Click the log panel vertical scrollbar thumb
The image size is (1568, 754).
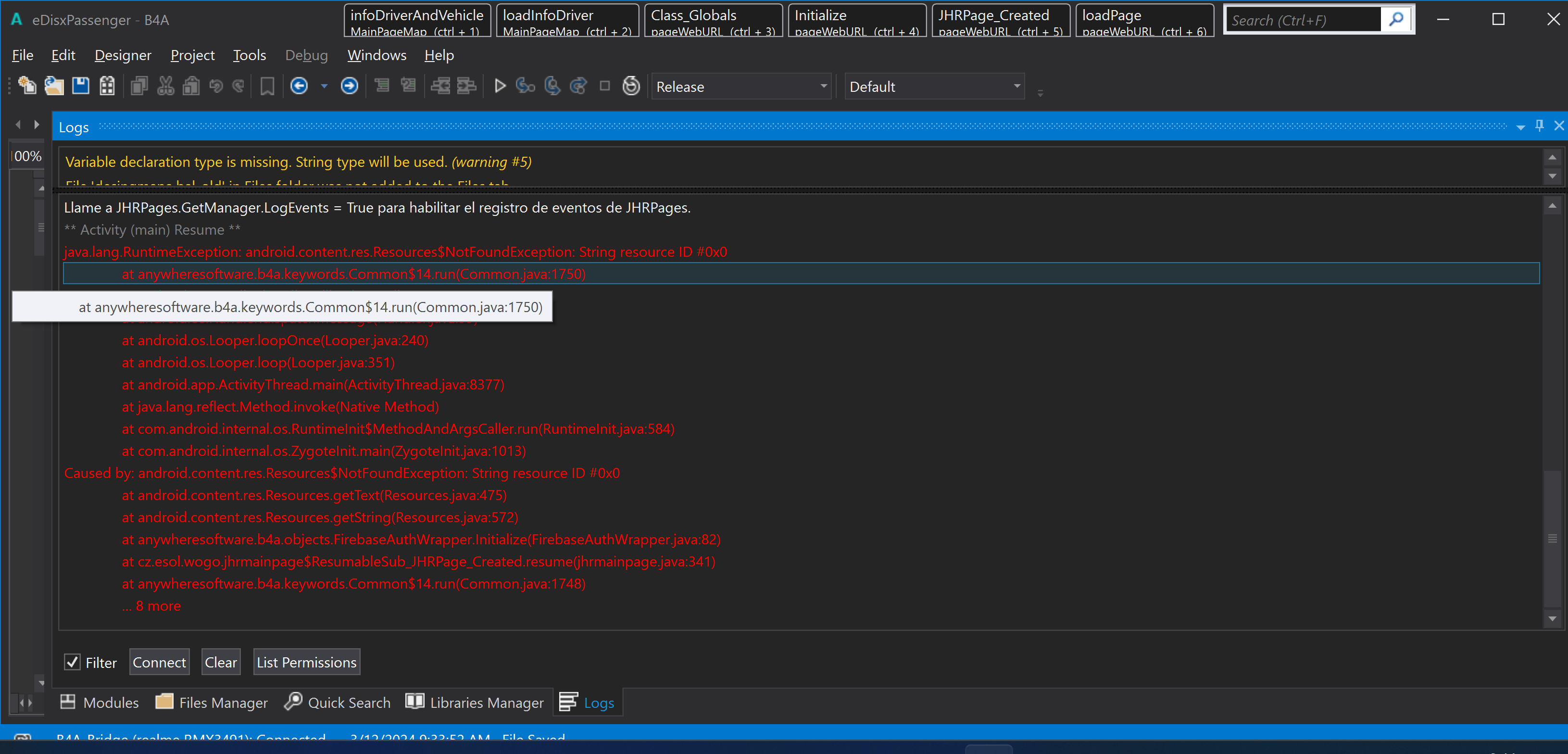(x=1552, y=539)
